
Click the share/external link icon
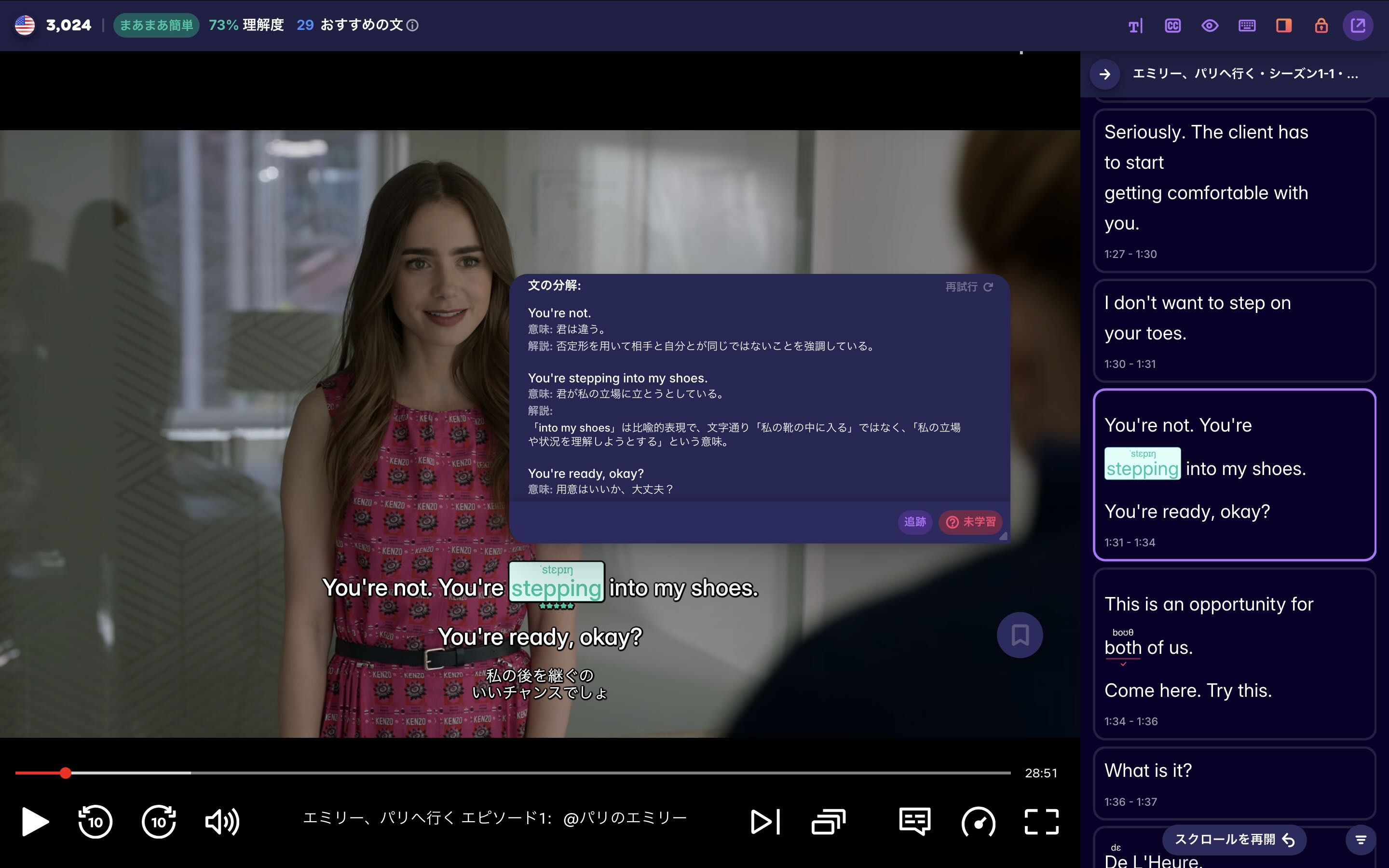pos(1358,25)
